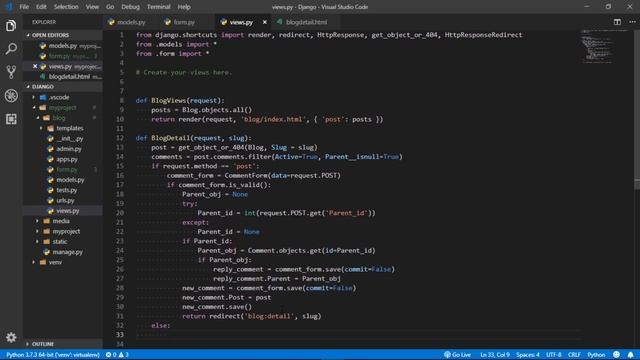Open the Search view in activity bar
This screenshot has width=640, height=360.
point(11,49)
